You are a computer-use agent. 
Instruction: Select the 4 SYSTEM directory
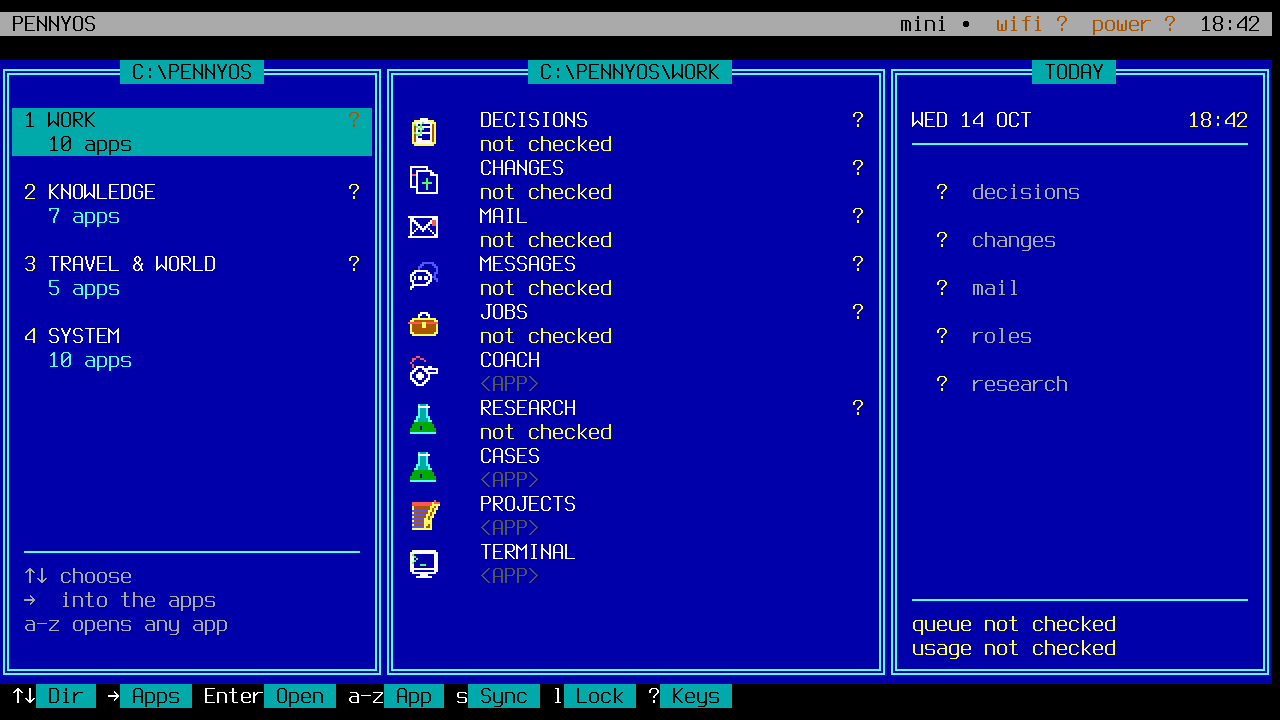click(192, 348)
